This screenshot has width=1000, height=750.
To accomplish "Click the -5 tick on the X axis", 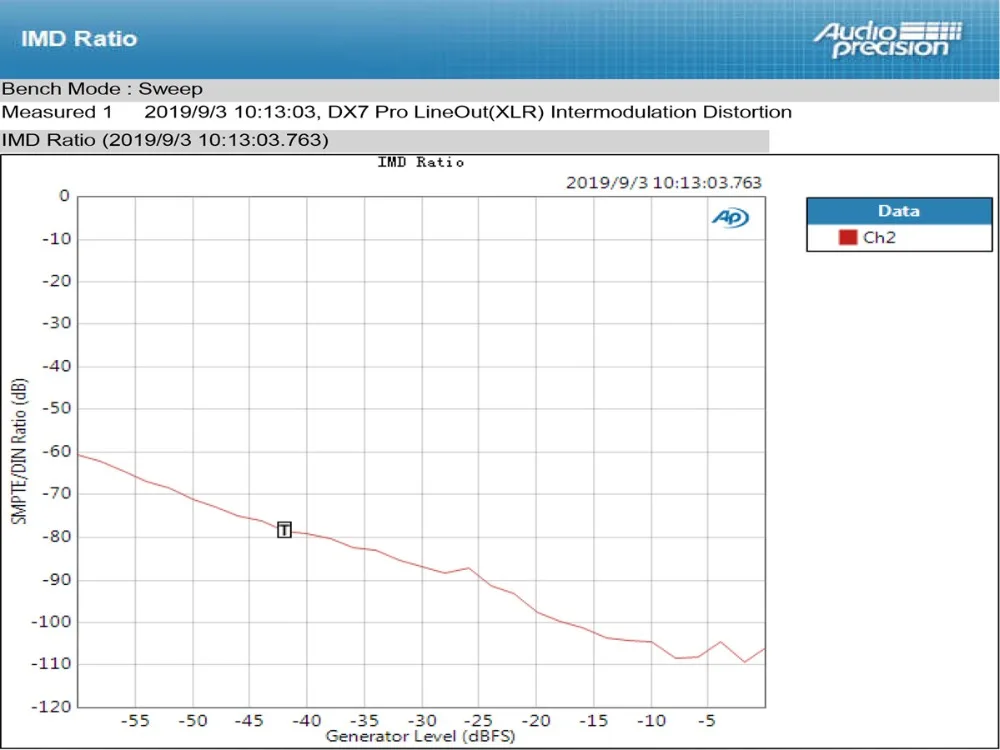I will (x=706, y=721).
